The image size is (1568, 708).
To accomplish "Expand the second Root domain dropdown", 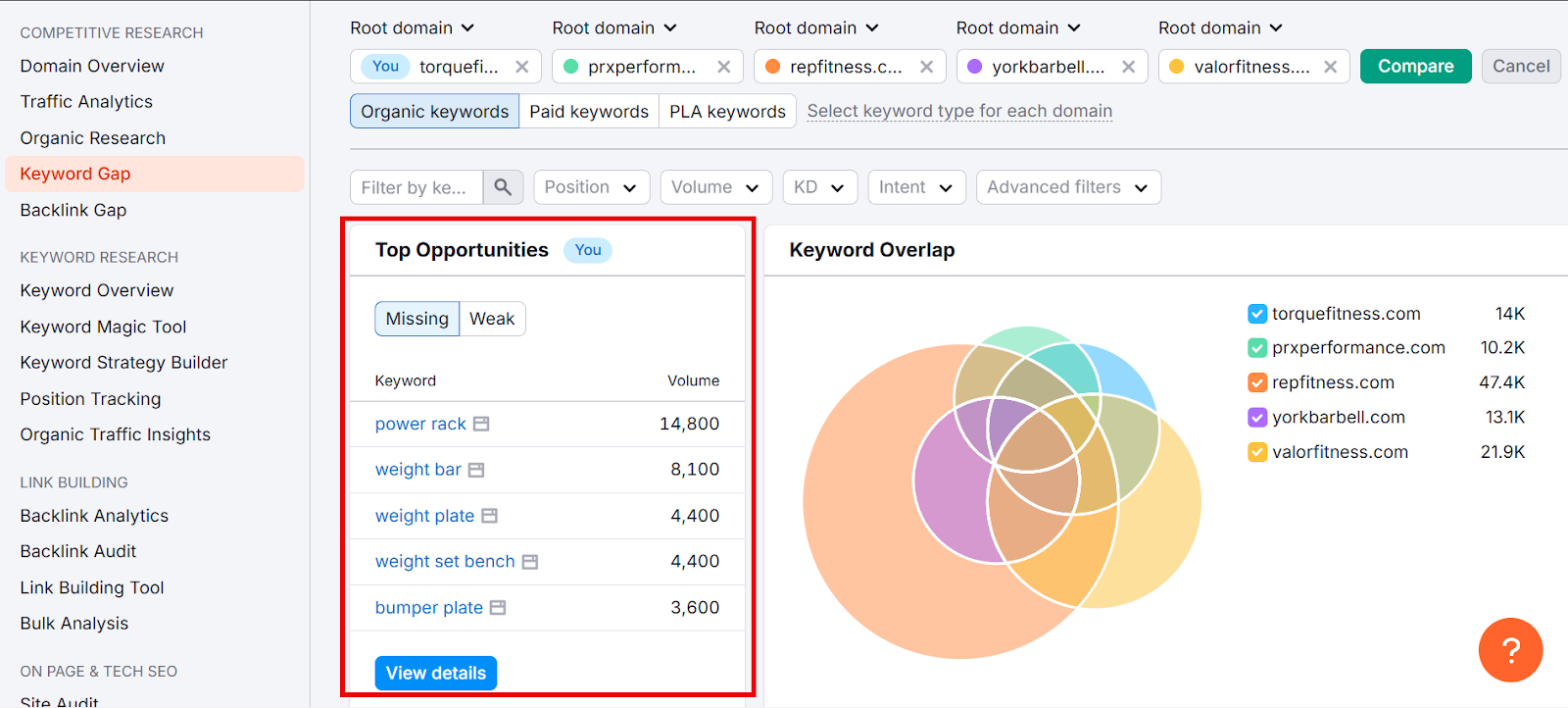I will [x=614, y=27].
